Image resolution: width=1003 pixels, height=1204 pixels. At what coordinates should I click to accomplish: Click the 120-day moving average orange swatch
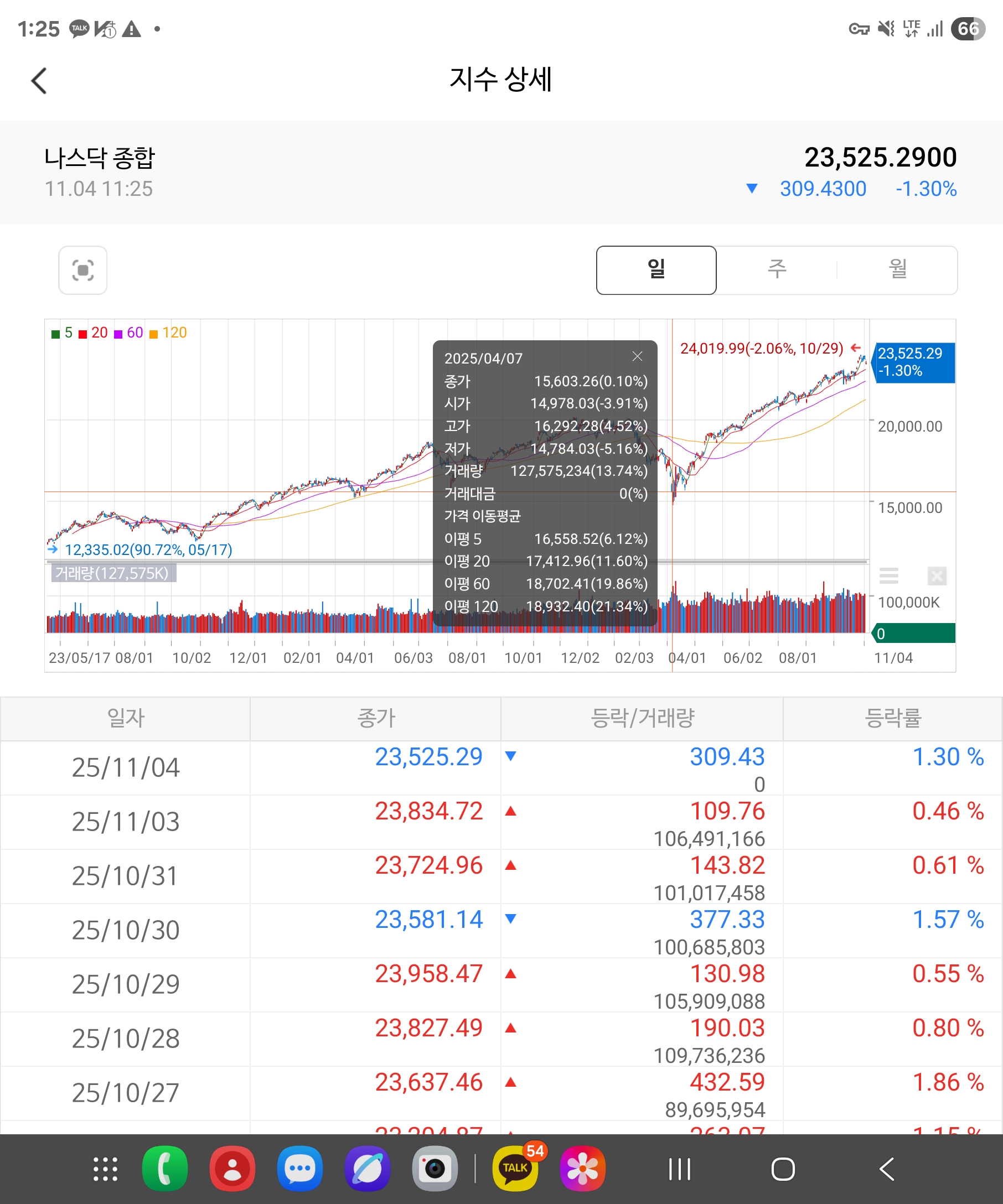click(154, 334)
